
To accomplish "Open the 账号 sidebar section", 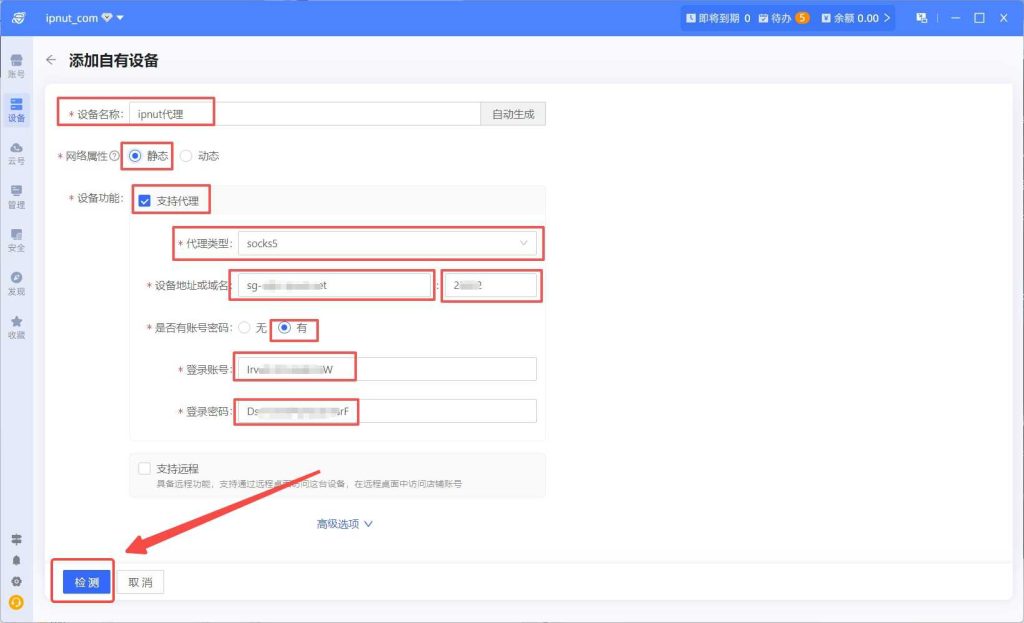I will click(16, 66).
